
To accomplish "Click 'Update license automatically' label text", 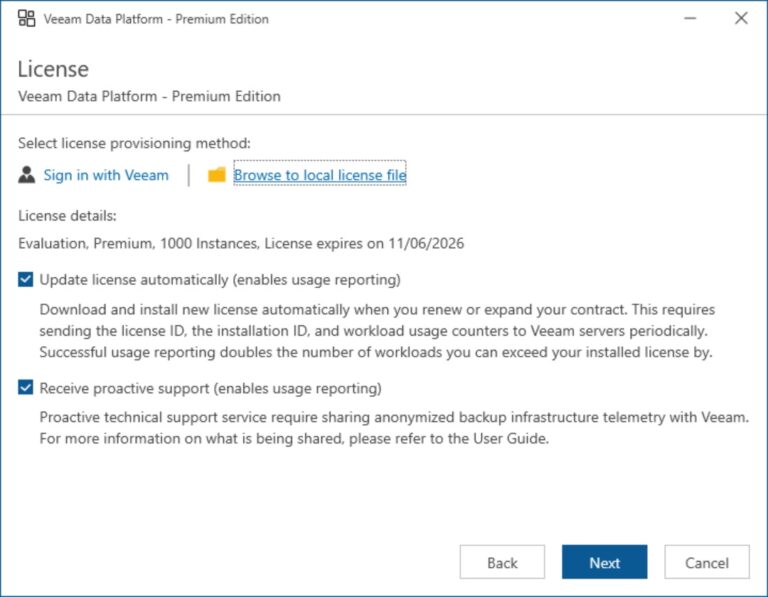I will tap(220, 280).
